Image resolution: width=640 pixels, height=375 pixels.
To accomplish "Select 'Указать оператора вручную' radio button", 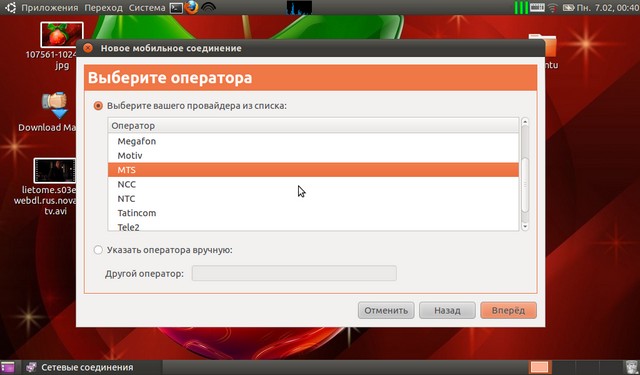I will pyautogui.click(x=98, y=250).
